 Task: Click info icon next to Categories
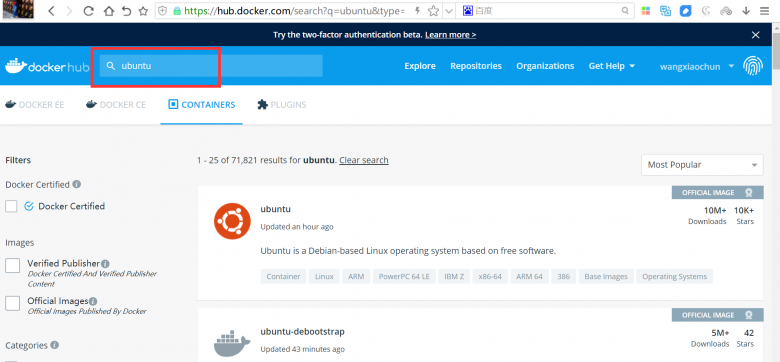(x=55, y=345)
